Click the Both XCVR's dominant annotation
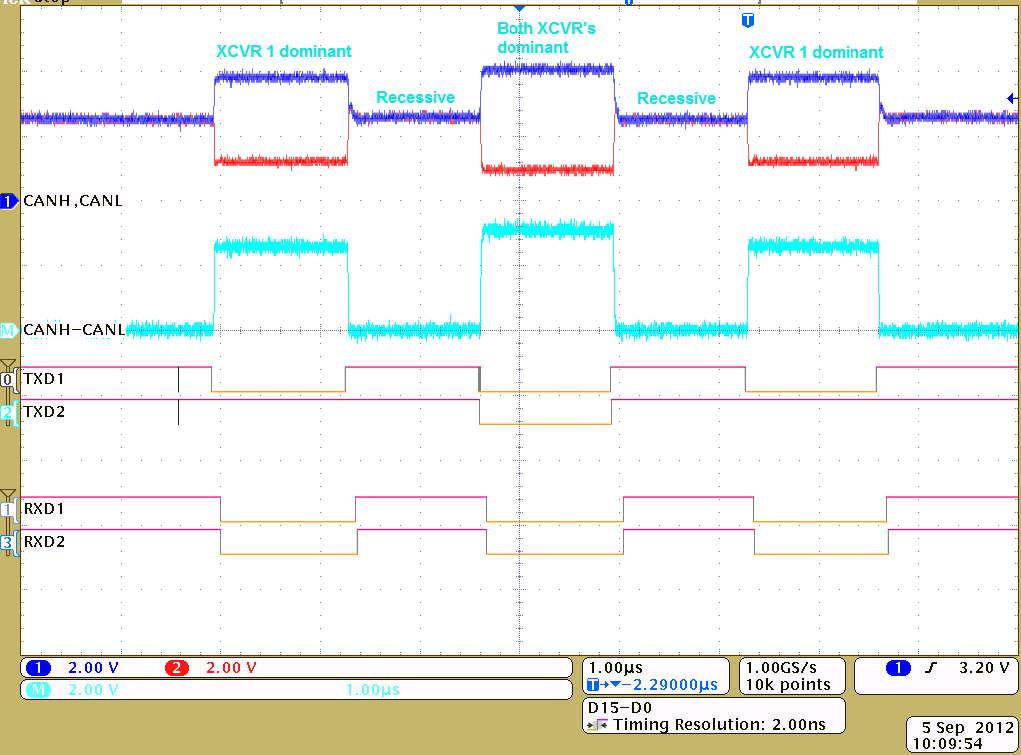Viewport: 1021px width, 755px height. click(546, 37)
